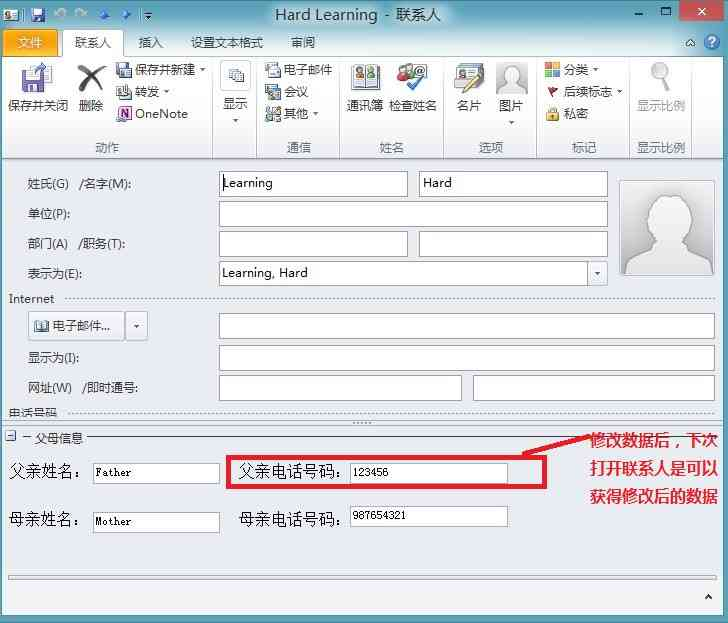Click the E-mail (电子邮件...) address button
Image resolution: width=728 pixels, height=623 pixels.
pos(76,326)
